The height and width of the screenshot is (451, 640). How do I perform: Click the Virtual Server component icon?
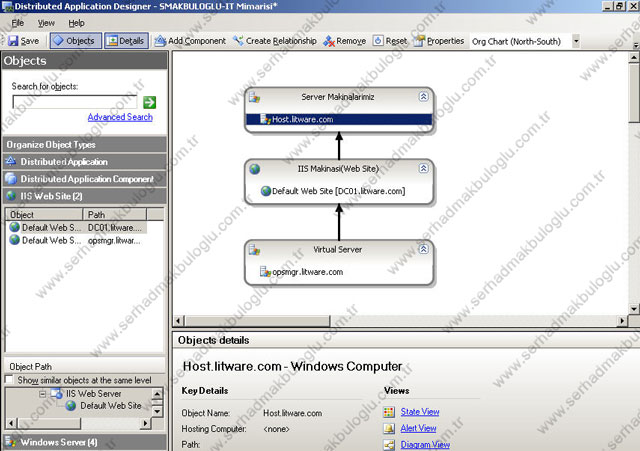coord(255,250)
